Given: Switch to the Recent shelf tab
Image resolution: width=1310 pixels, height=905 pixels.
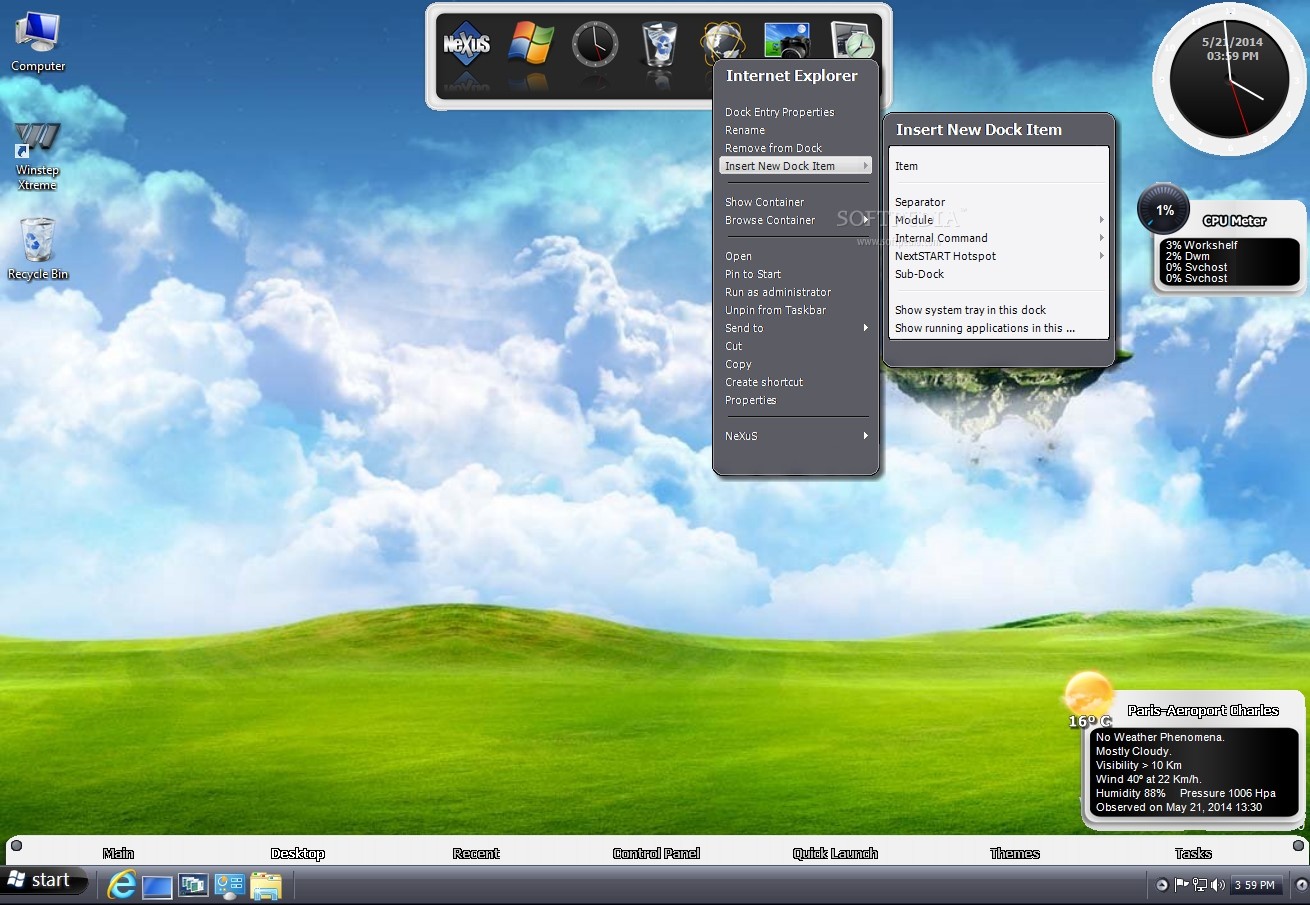Looking at the screenshot, I should click(476, 853).
